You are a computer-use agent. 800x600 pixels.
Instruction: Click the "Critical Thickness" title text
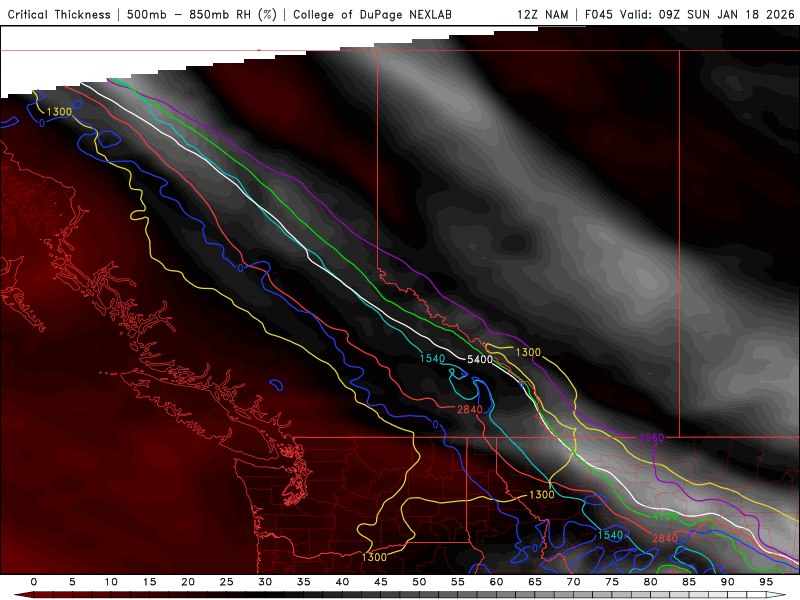59,15
